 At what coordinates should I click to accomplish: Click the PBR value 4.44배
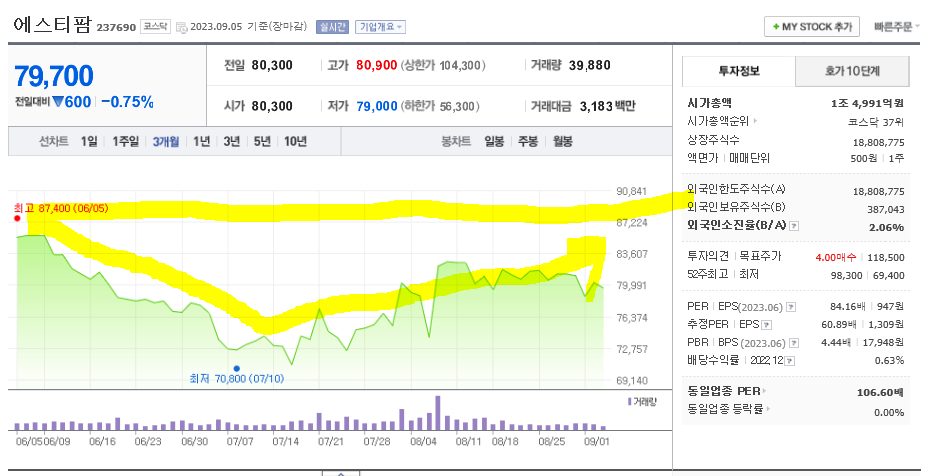point(836,343)
